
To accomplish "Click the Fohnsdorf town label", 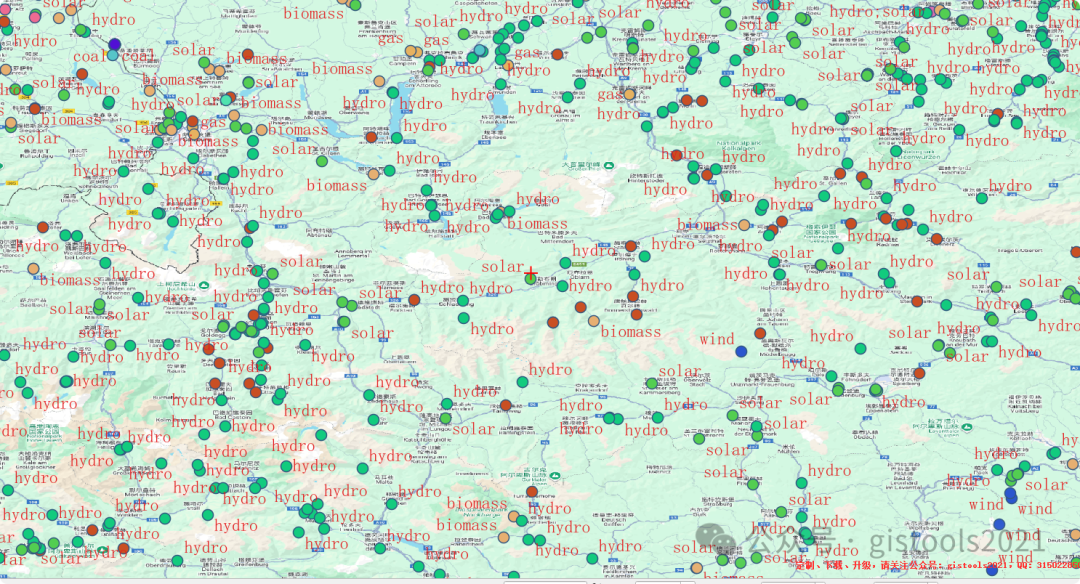I will [855, 377].
